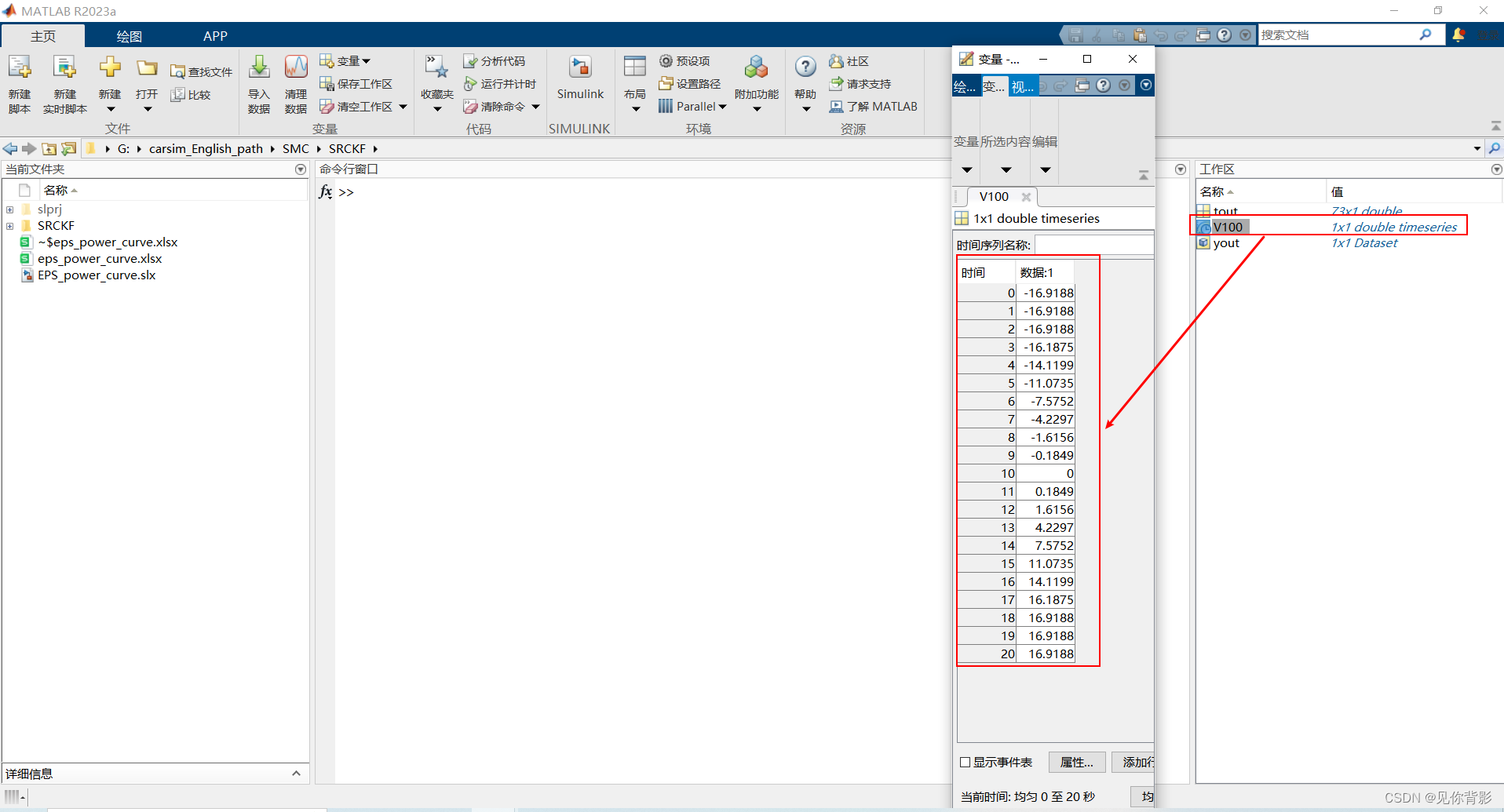Switch to the APP tab

(x=215, y=36)
